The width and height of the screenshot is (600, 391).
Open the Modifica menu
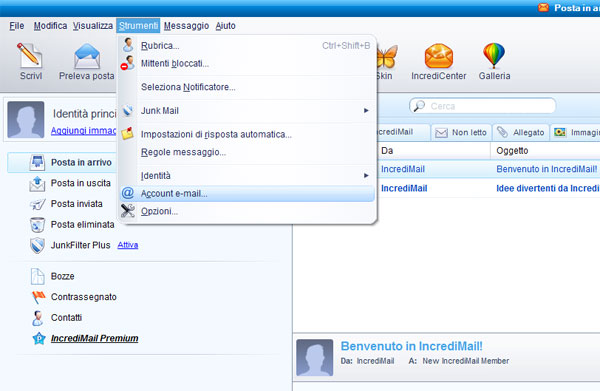[50, 26]
